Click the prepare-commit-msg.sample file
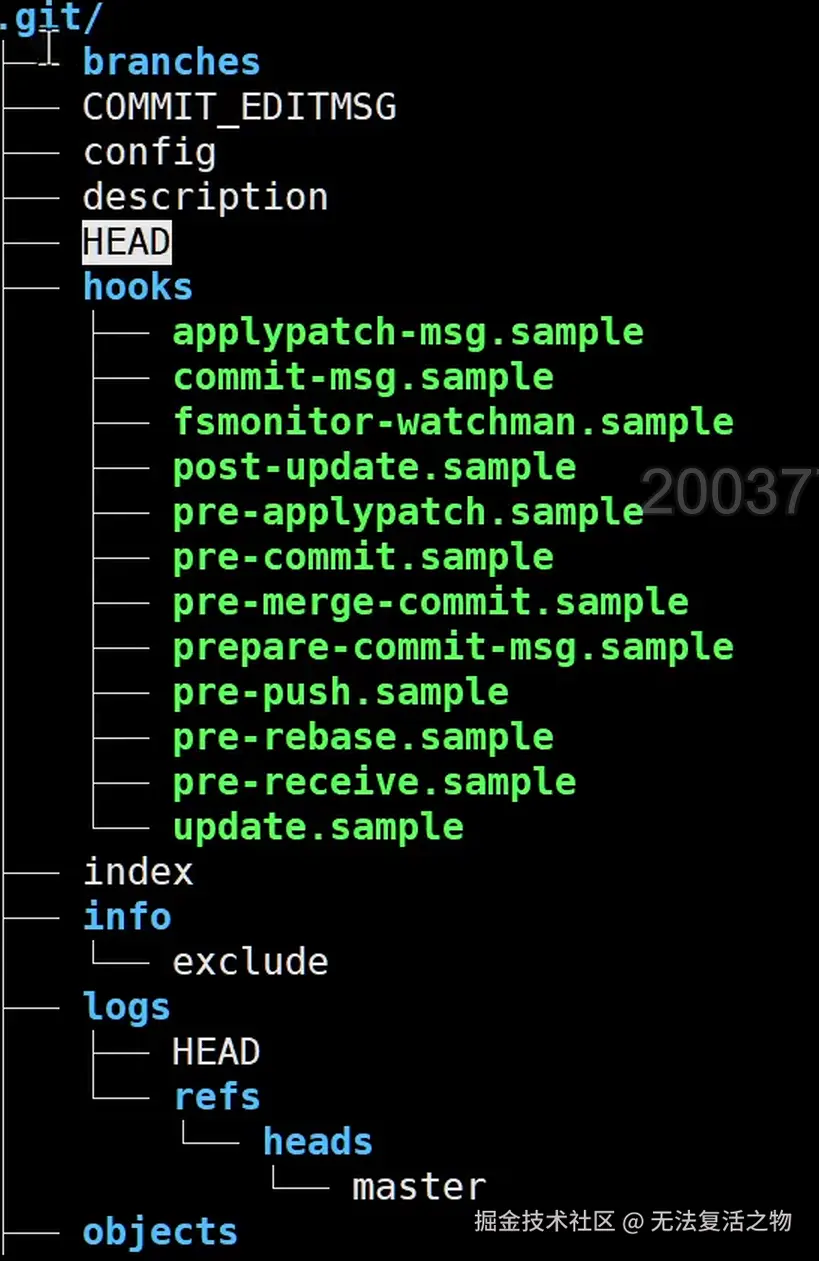This screenshot has width=819, height=1261. tap(453, 647)
